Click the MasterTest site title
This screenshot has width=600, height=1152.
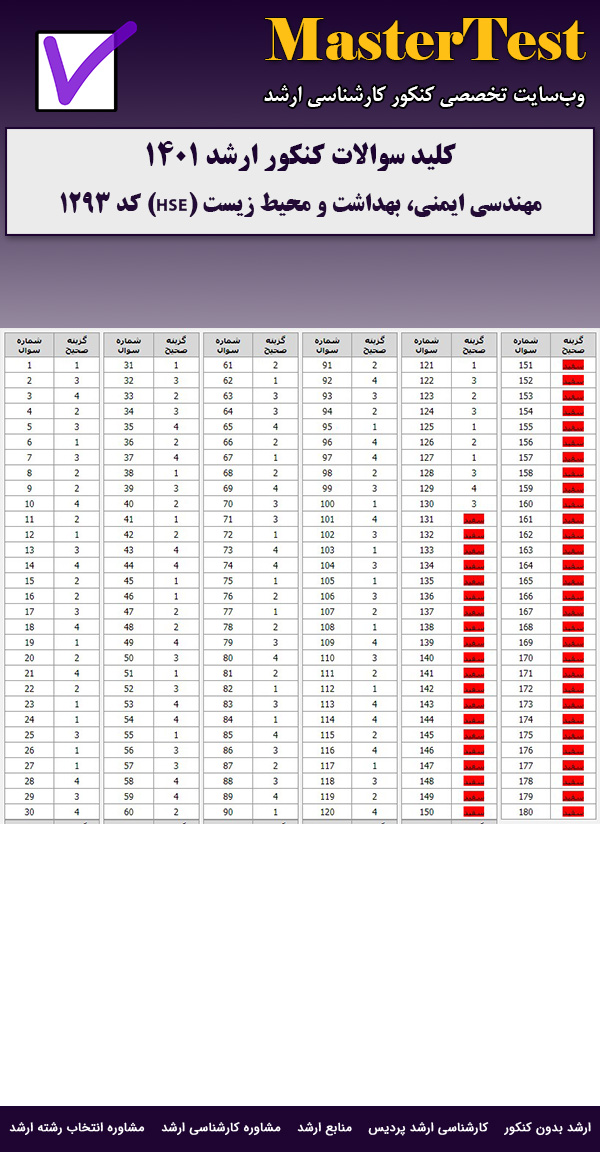tap(425, 42)
